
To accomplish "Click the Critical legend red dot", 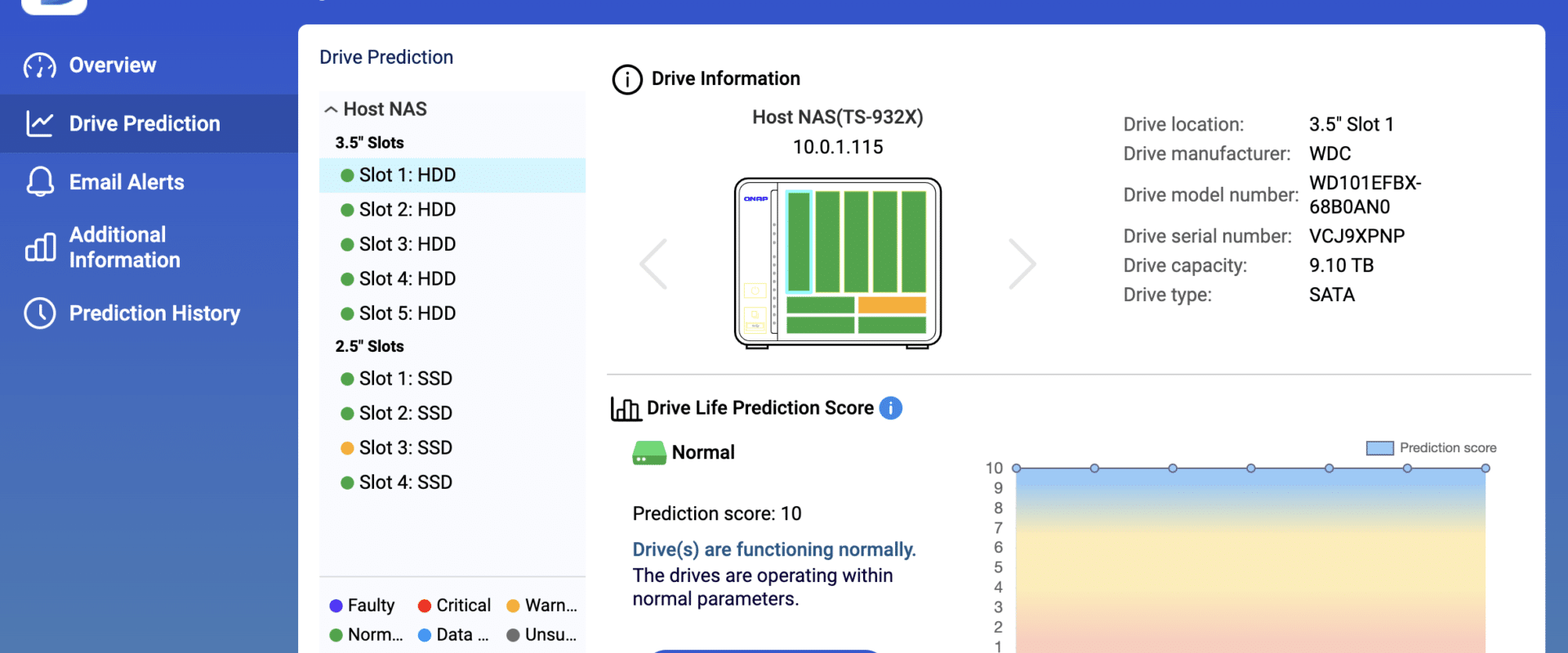I will [x=425, y=606].
